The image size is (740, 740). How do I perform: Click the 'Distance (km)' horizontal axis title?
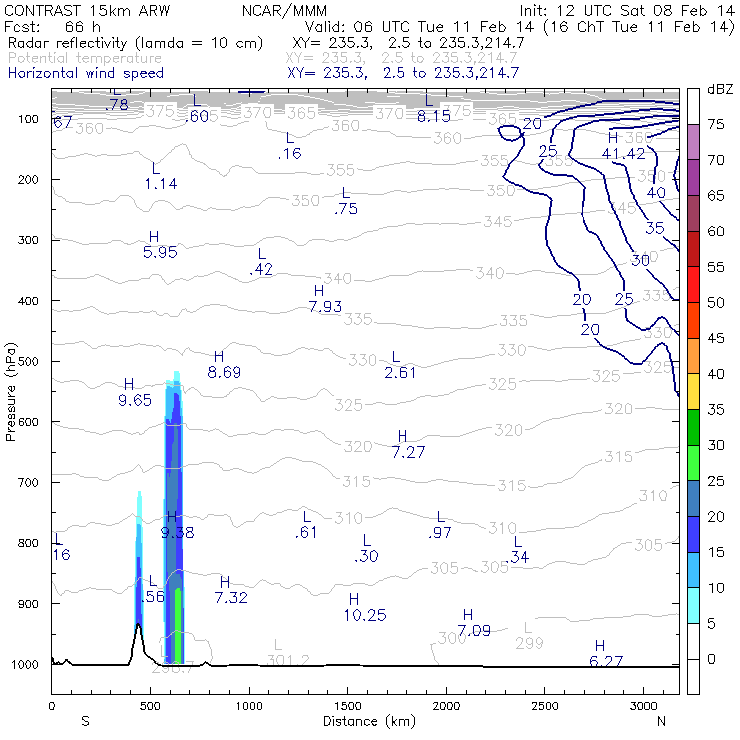pos(370,721)
